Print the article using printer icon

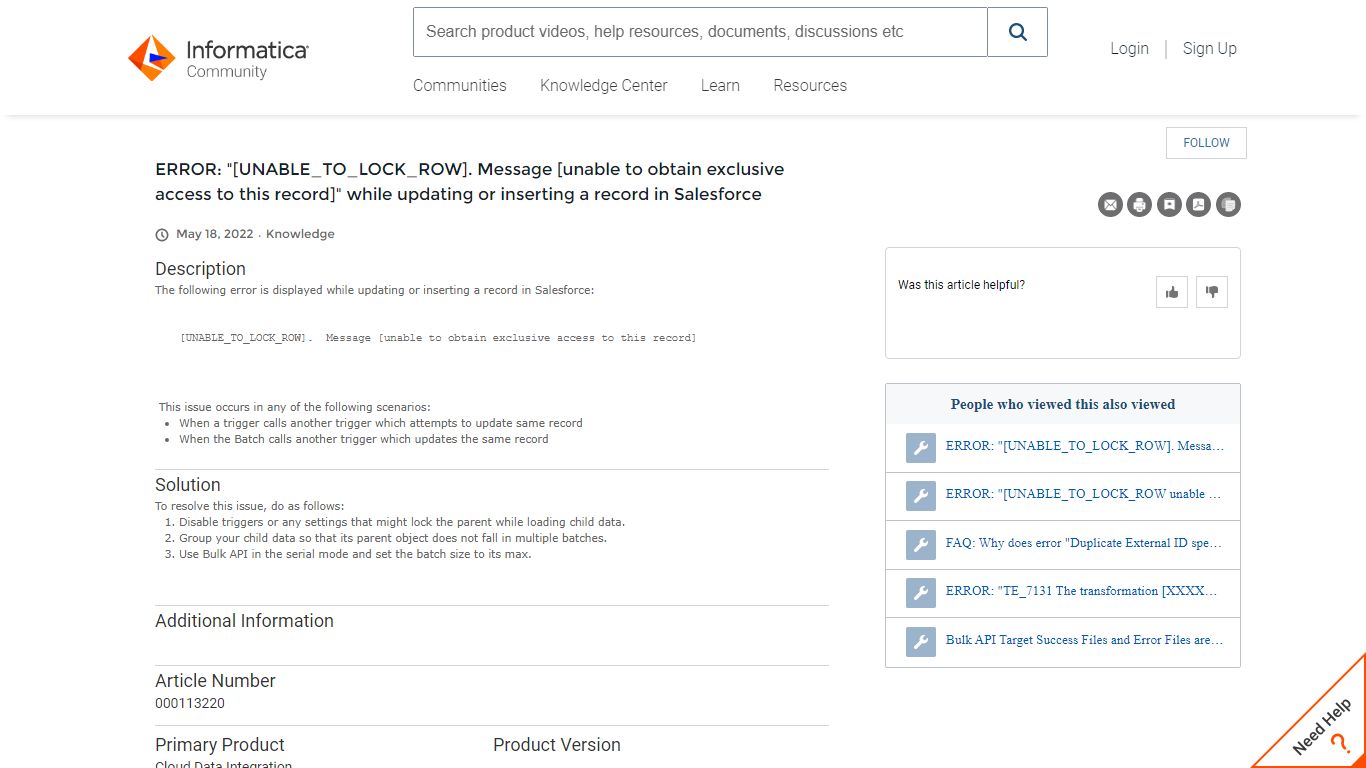[1140, 205]
